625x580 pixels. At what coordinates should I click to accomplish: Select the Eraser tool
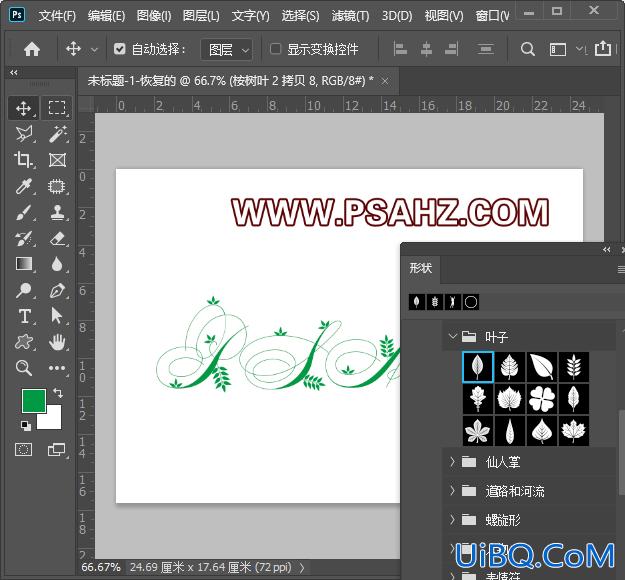click(x=57, y=238)
